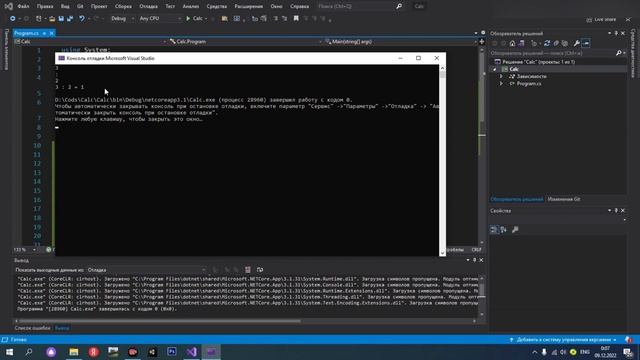Toggle the bookmark icon in the toolbar
This screenshot has width=640, height=360.
(x=296, y=18)
